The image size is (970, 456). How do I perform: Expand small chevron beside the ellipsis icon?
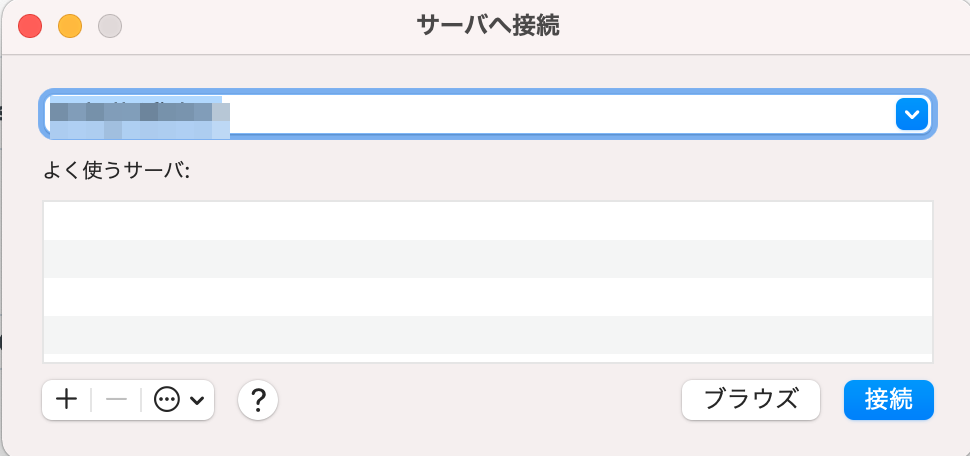click(197, 400)
